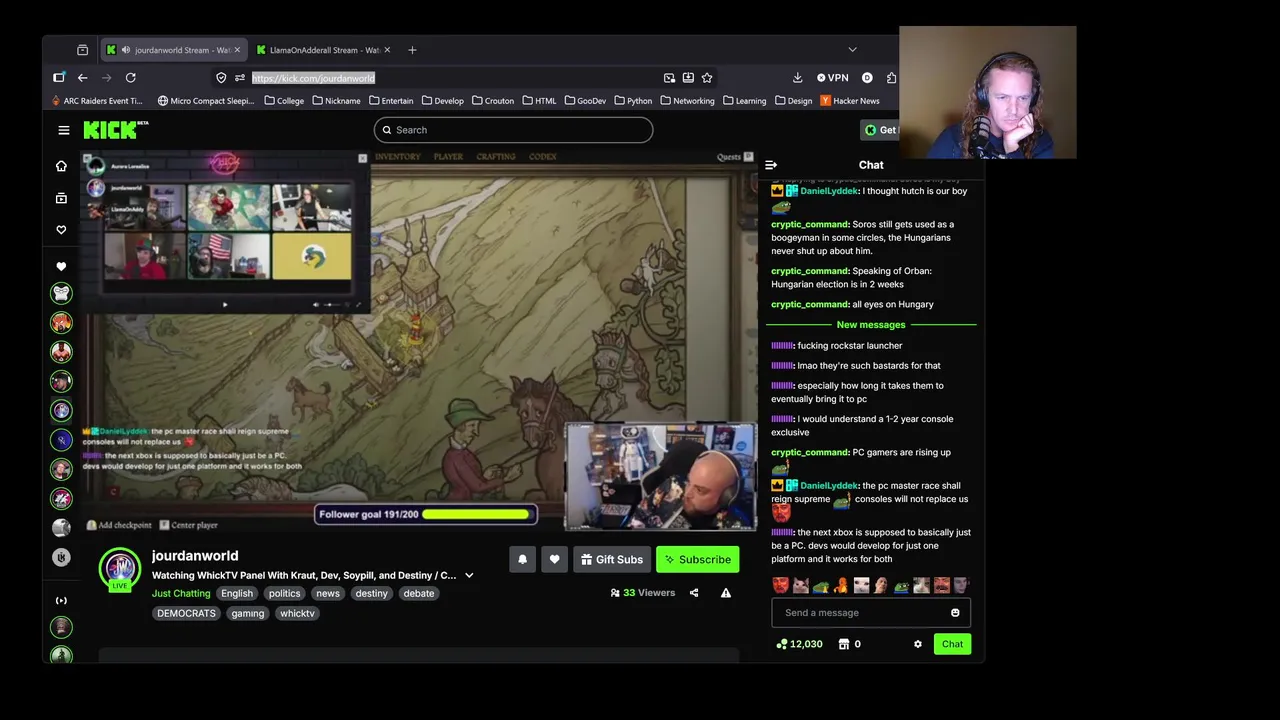
Task: Go back using browser back arrow
Action: (83, 78)
